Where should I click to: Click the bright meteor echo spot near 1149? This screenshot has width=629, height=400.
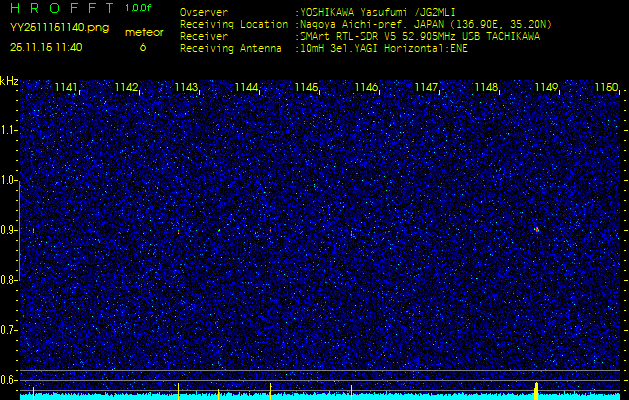tap(536, 229)
